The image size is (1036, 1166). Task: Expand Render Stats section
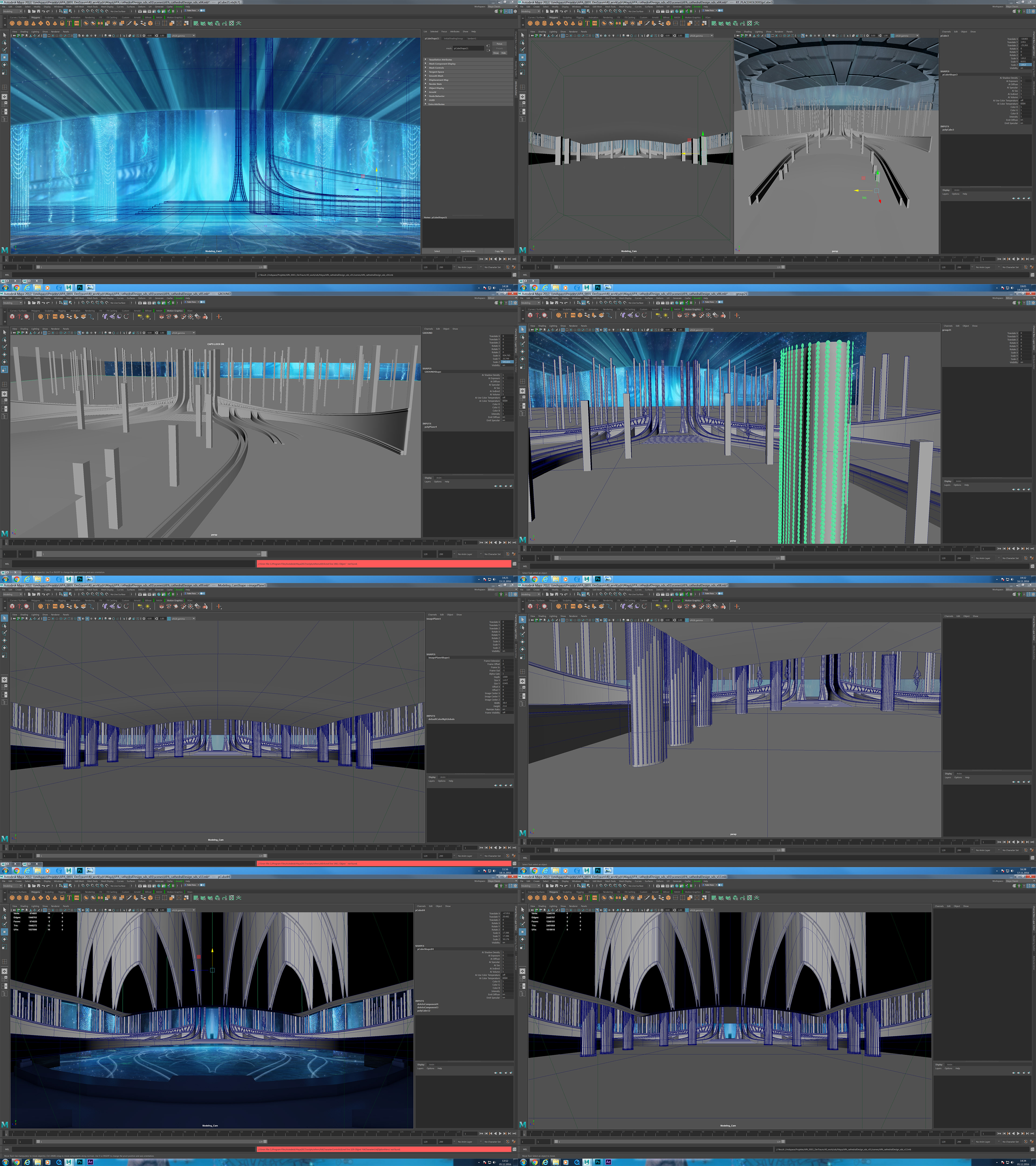click(x=468, y=84)
